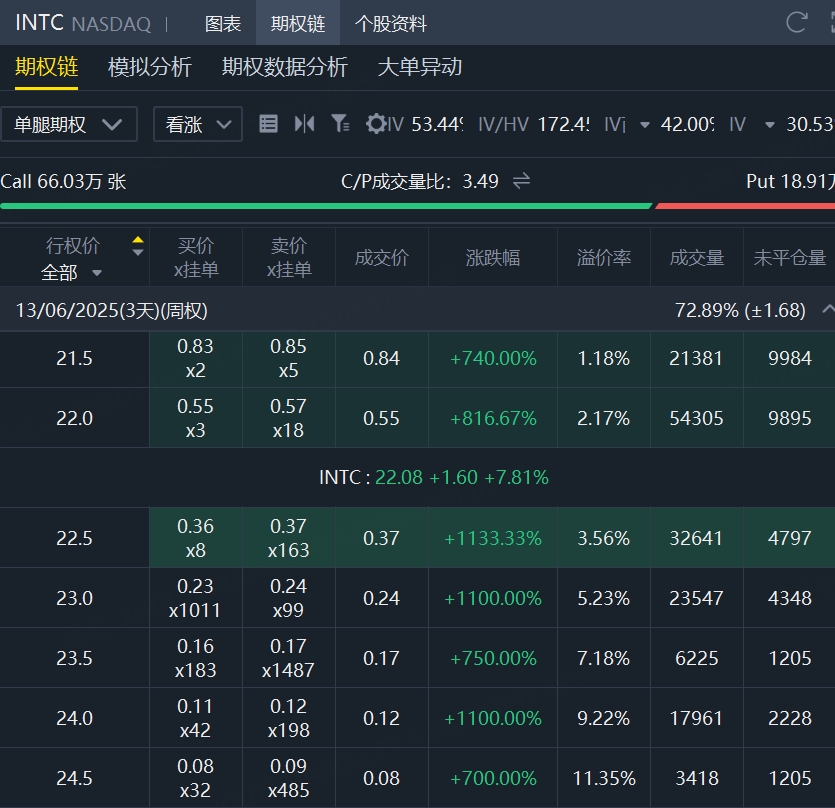Click bid price 0.11 x42
Image resolution: width=835 pixels, height=808 pixels.
tap(195, 718)
